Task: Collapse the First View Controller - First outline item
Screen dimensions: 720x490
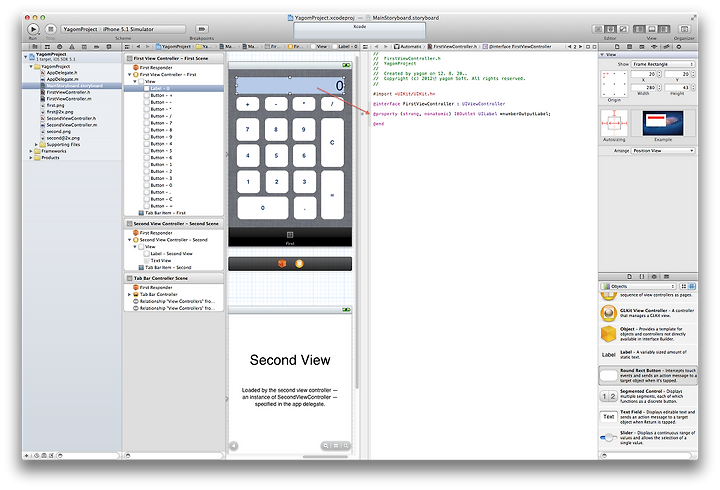Action: (x=129, y=74)
